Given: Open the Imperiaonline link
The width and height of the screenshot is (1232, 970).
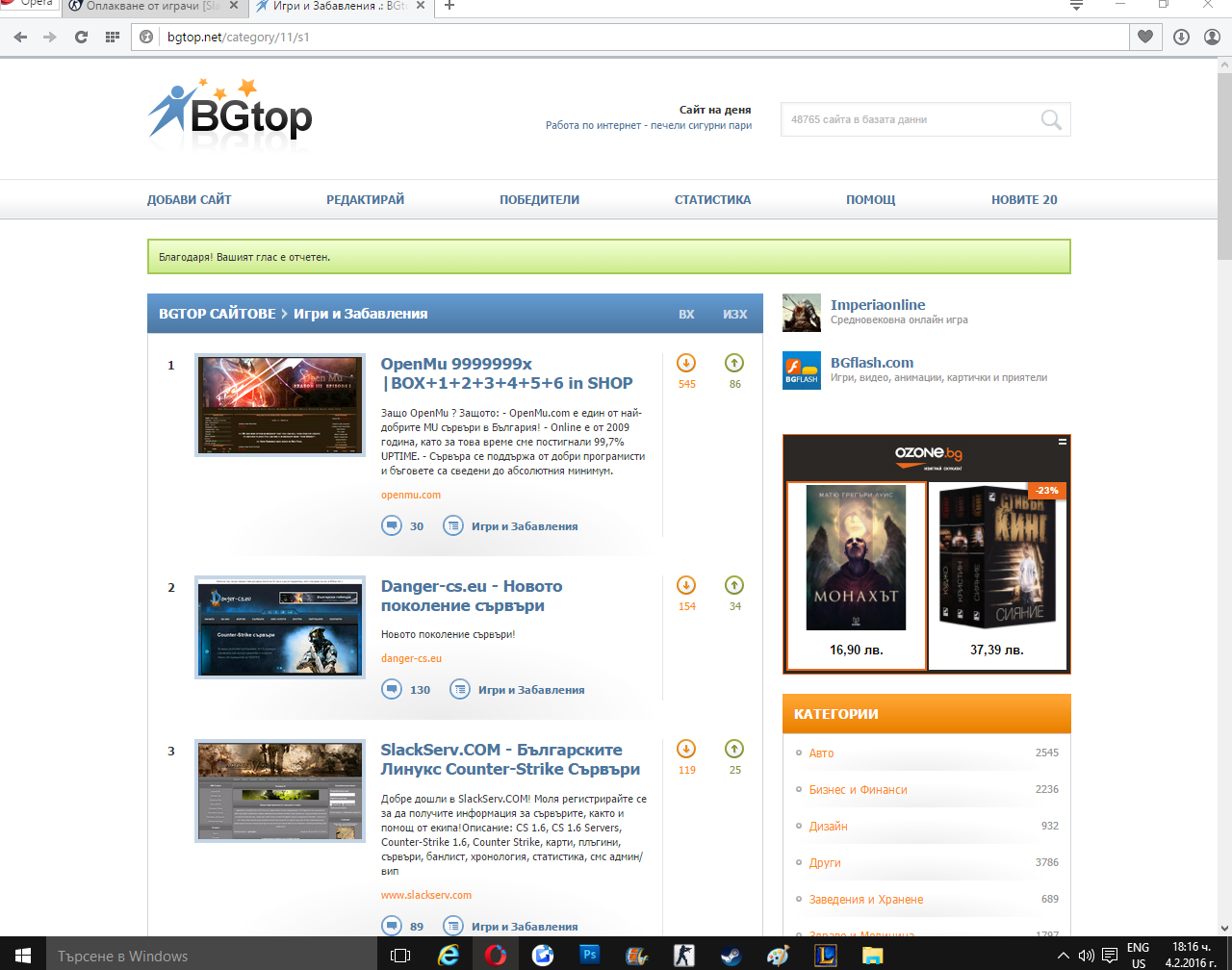Looking at the screenshot, I should 878,305.
